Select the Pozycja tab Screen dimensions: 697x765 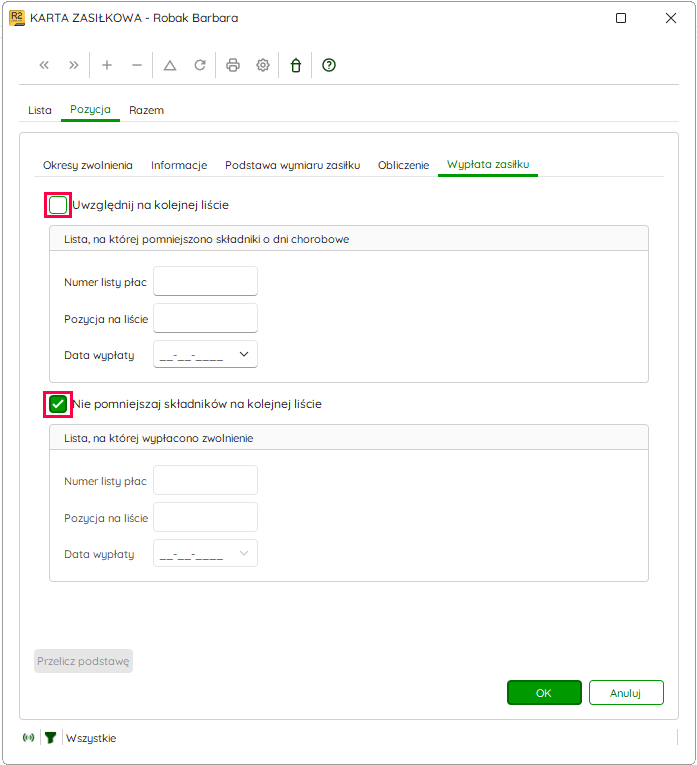90,109
